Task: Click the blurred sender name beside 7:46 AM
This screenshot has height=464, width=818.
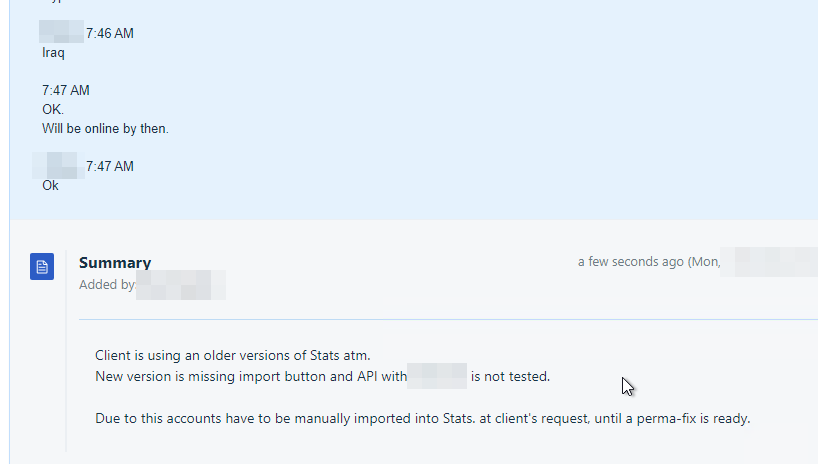Action: (61, 32)
